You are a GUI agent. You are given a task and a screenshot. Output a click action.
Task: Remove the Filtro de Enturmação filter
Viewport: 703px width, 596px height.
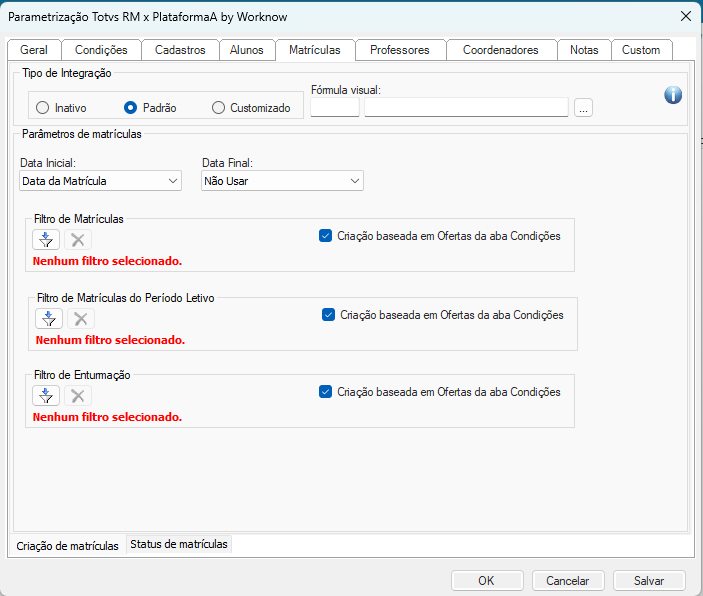78,395
